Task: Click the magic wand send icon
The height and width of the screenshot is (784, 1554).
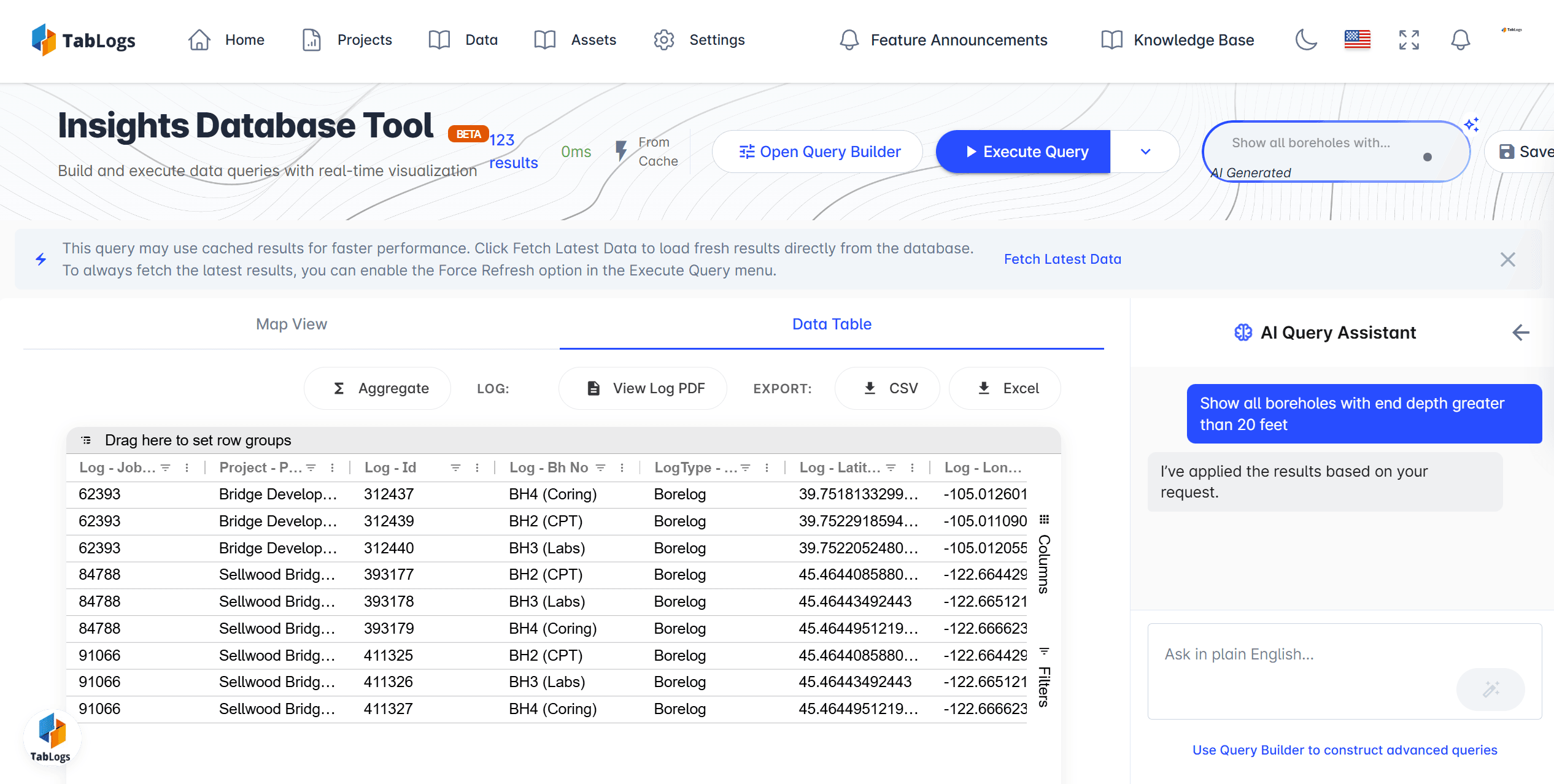Action: pyautogui.click(x=1490, y=689)
